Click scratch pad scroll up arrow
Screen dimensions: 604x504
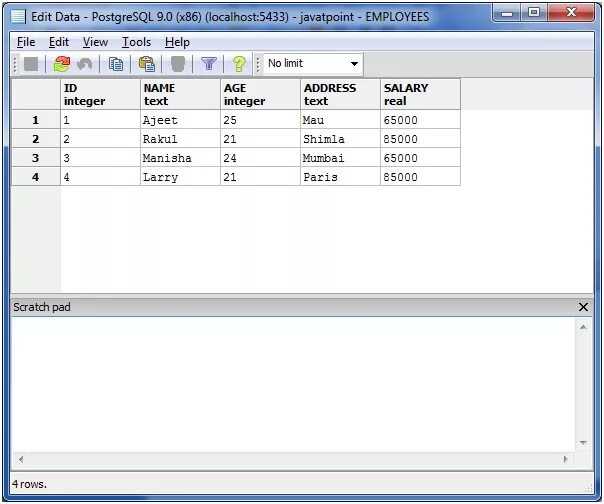583,328
